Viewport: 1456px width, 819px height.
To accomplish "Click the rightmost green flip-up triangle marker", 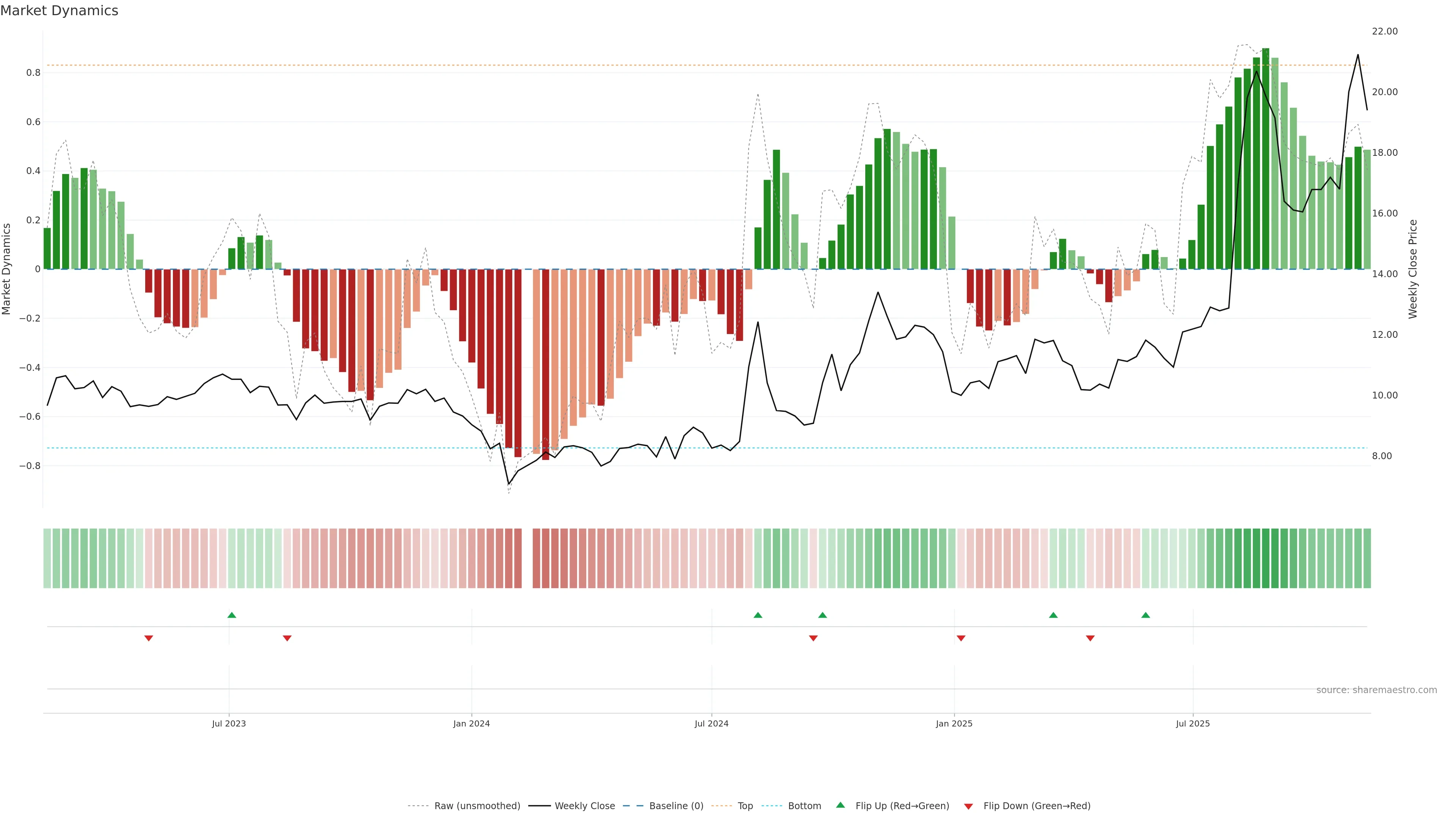I will tap(1146, 615).
